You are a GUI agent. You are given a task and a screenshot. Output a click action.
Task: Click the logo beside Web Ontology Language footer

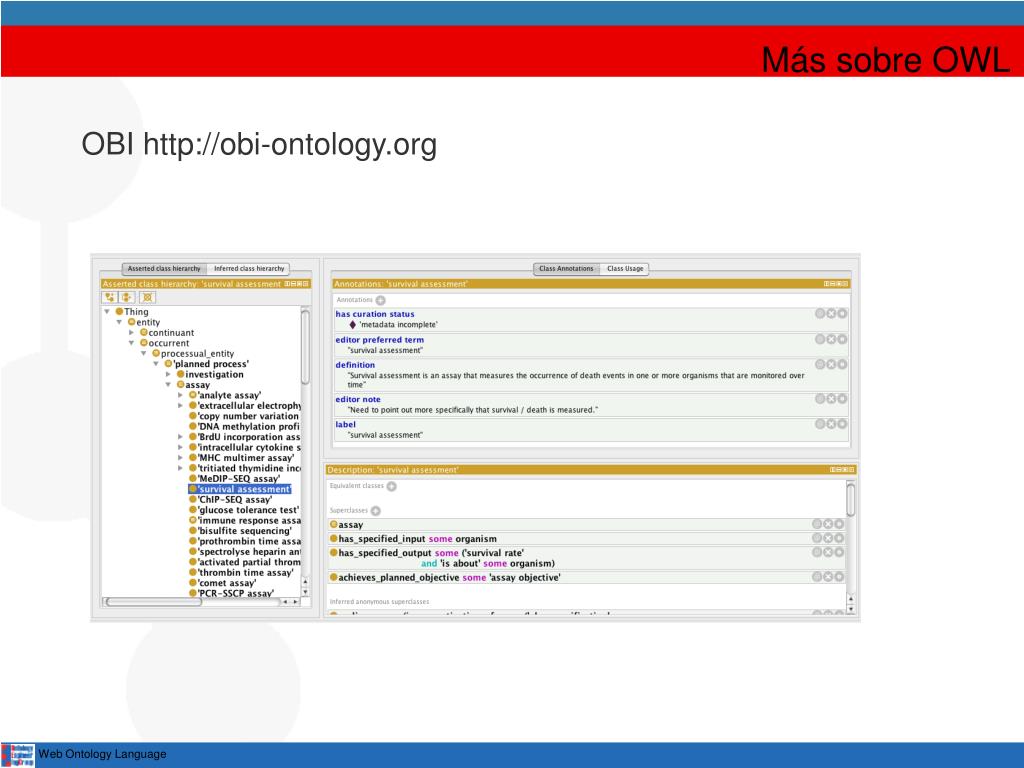(18, 754)
